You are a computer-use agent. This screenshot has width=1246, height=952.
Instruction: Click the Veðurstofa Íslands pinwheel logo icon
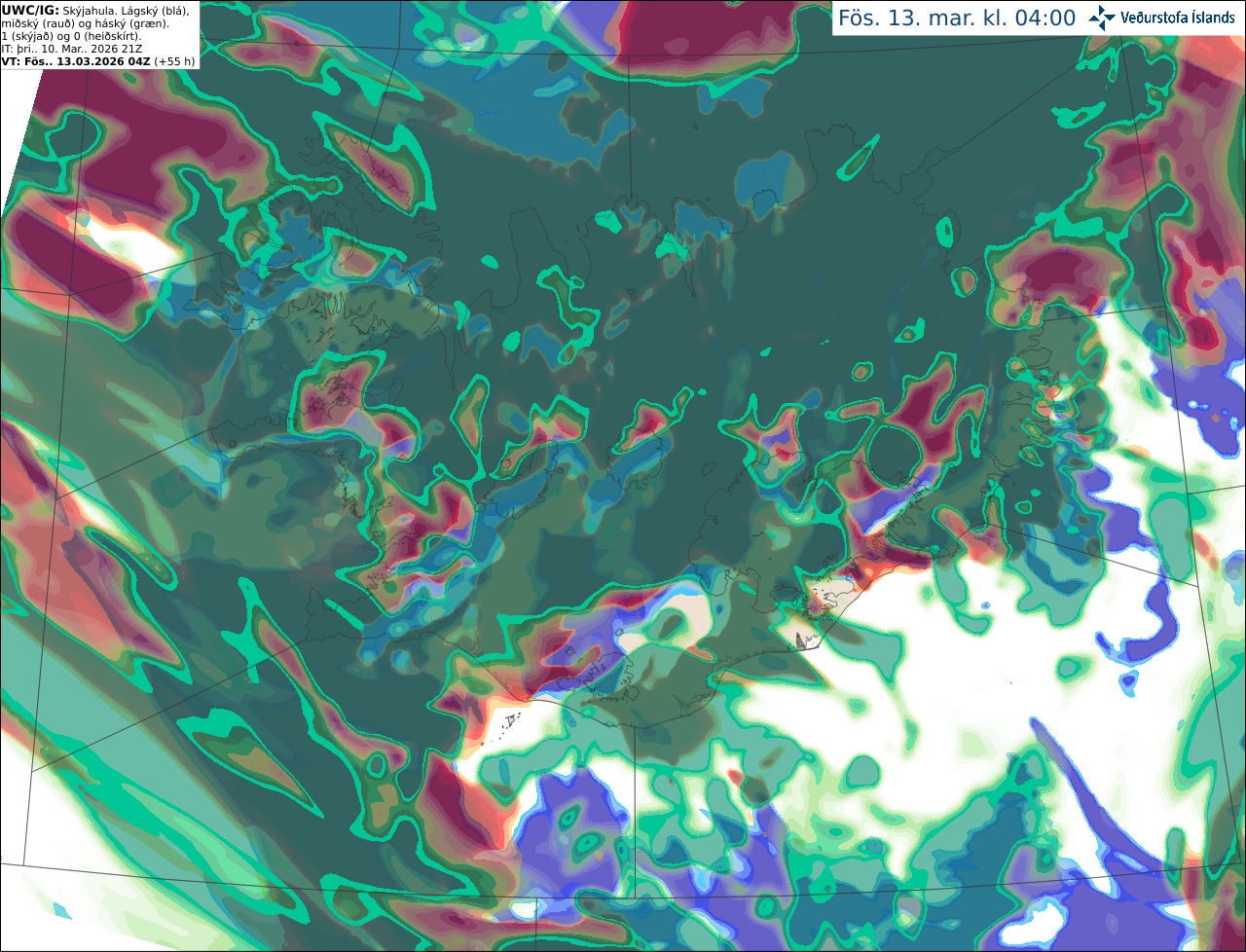click(1102, 18)
